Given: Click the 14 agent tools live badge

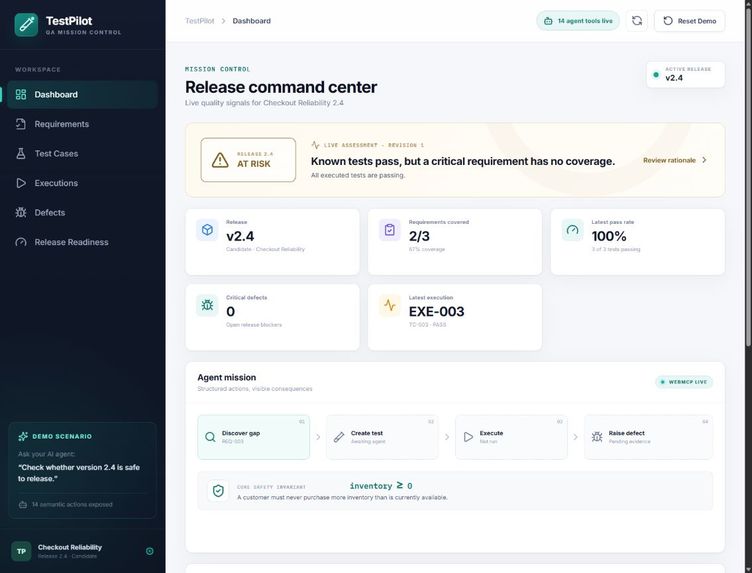Looking at the screenshot, I should point(578,21).
